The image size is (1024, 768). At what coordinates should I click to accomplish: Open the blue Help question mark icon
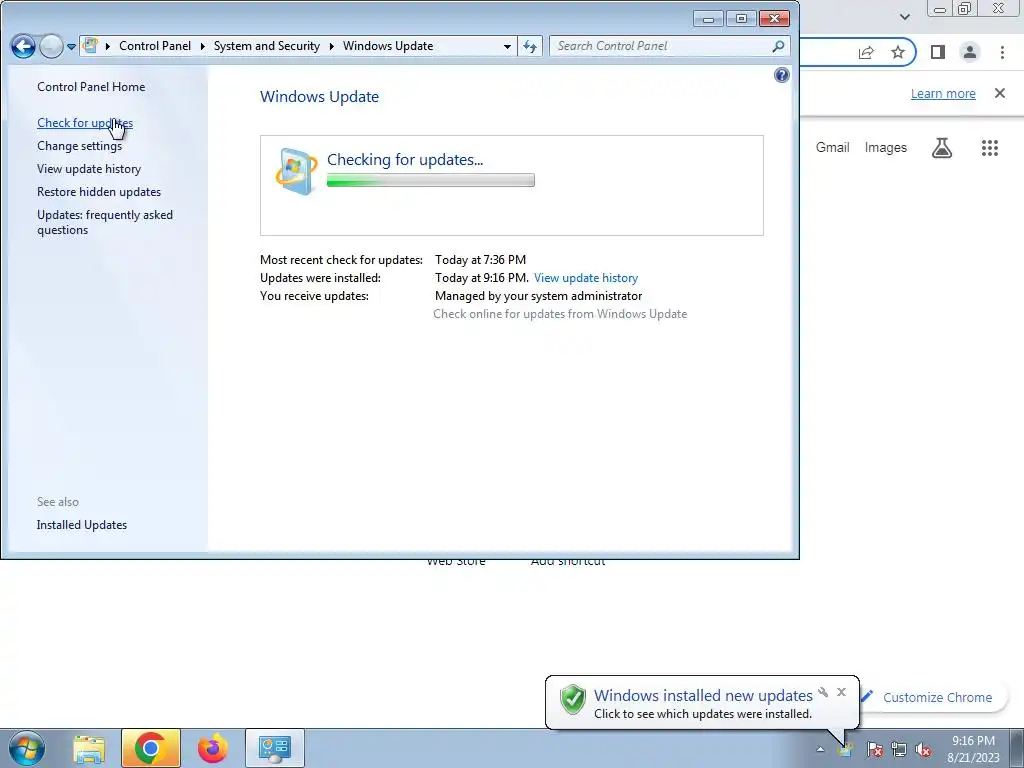click(x=782, y=75)
